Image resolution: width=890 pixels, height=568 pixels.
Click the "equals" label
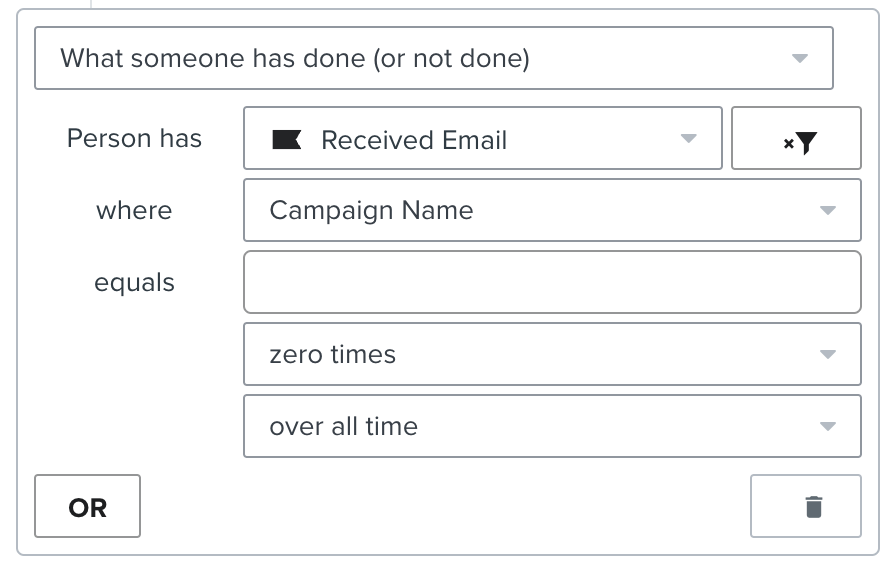click(134, 283)
